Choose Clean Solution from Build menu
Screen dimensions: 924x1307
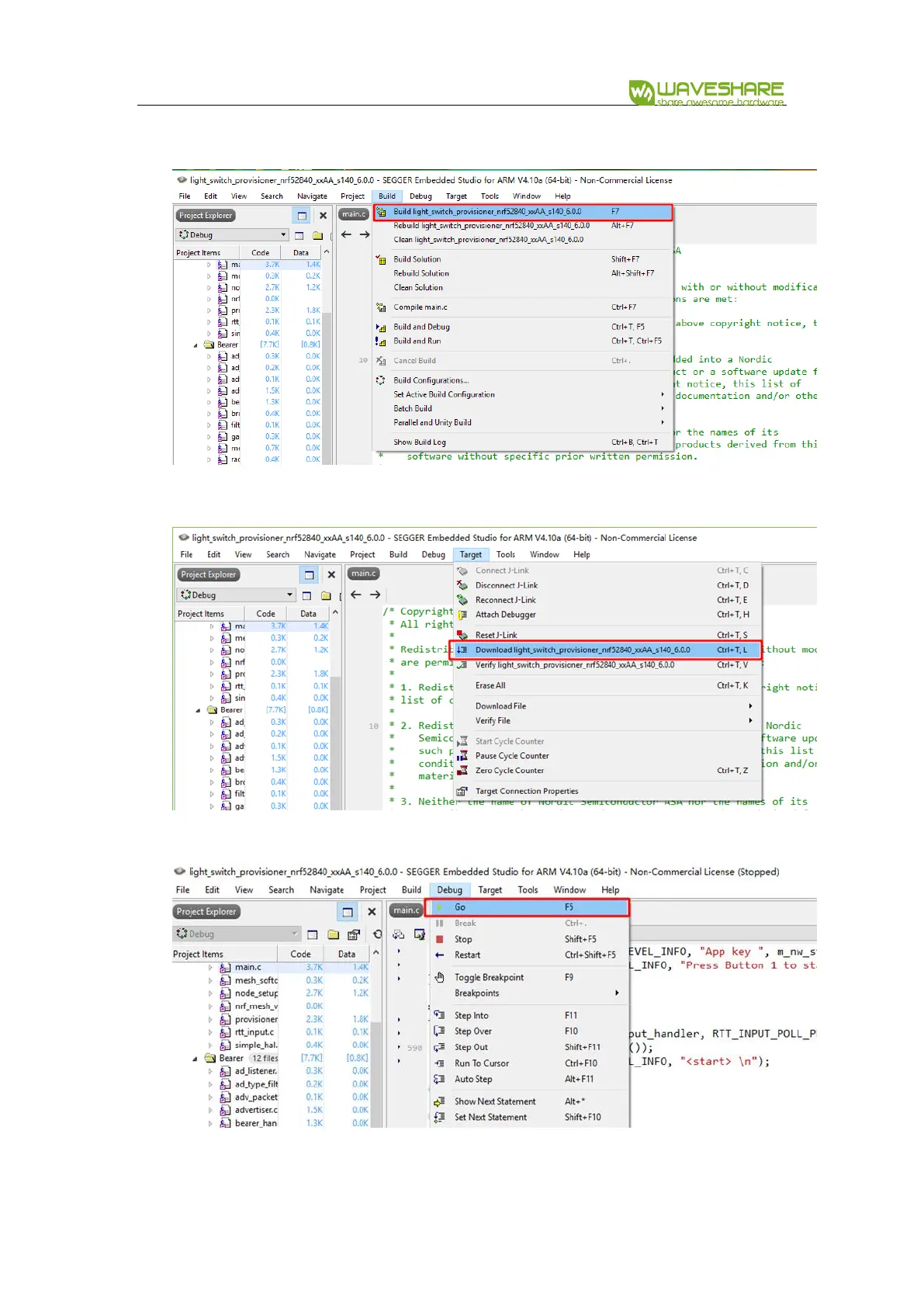pyautogui.click(x=523, y=288)
